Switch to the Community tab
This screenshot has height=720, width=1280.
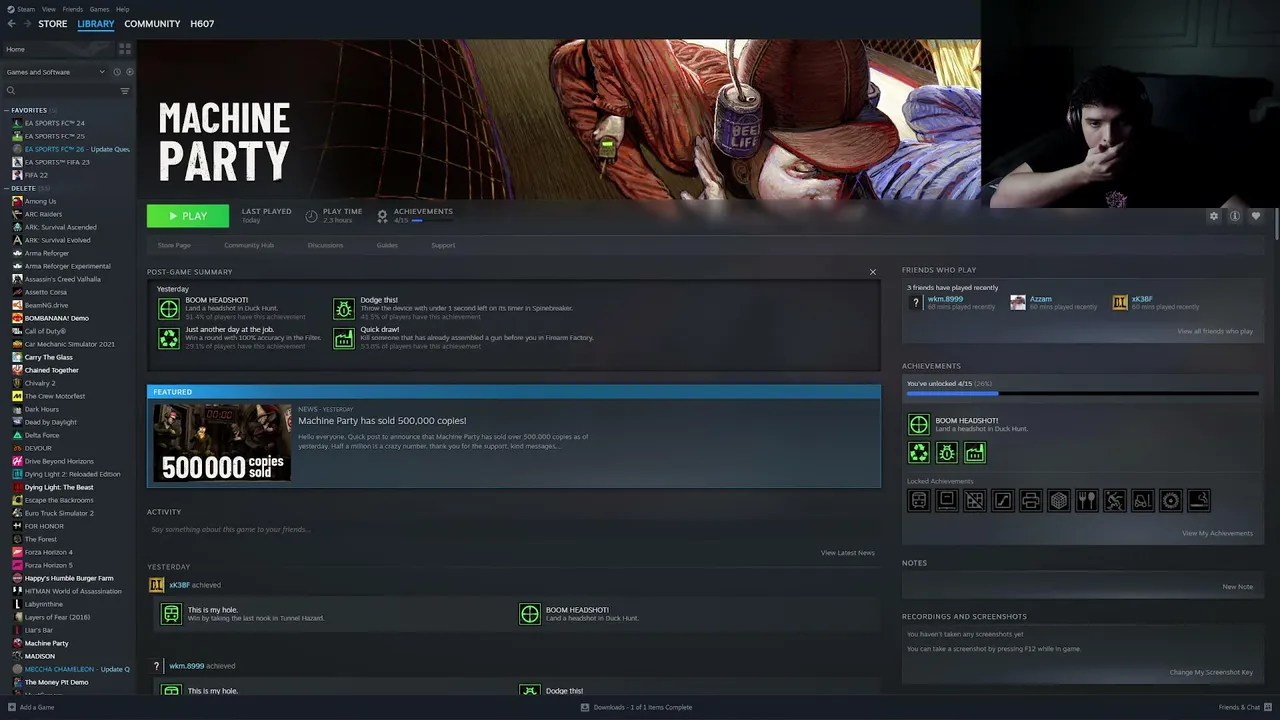152,24
